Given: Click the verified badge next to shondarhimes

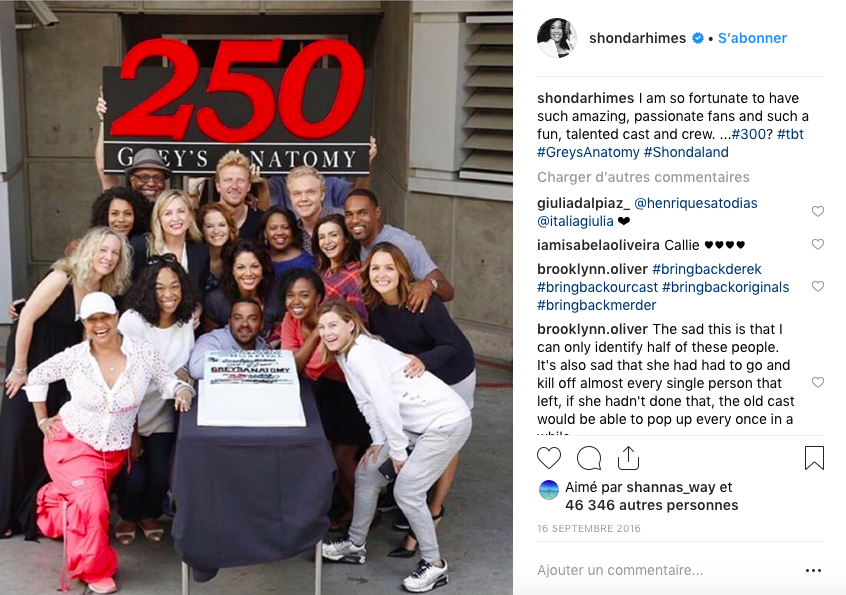Looking at the screenshot, I should [x=698, y=38].
